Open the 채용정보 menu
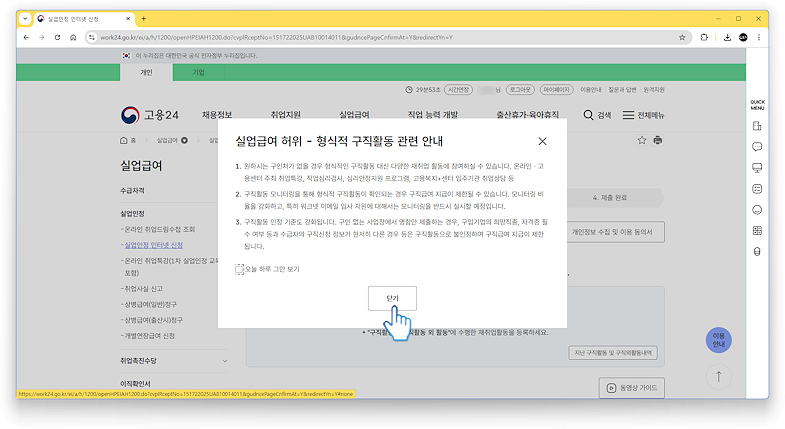 217,115
